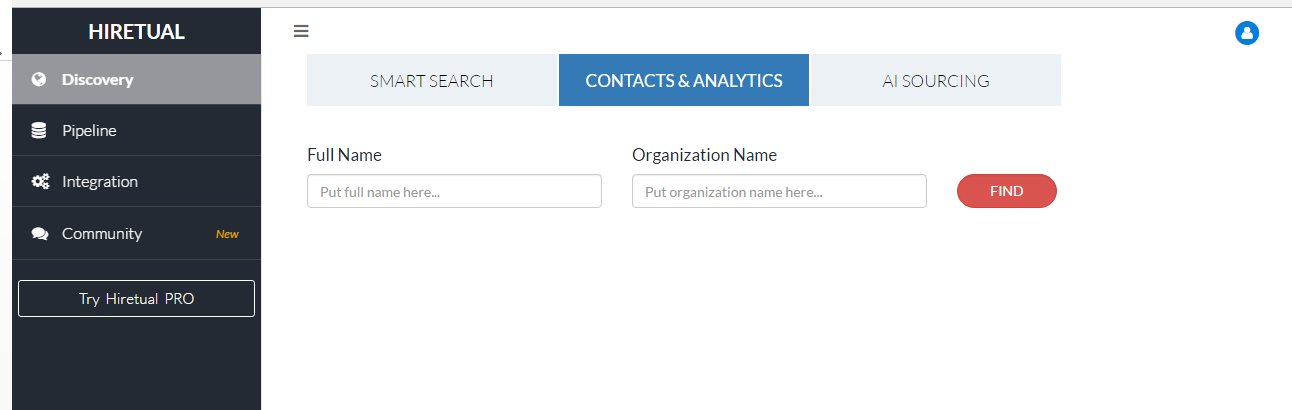Click the chat bubbles icon beside Community

click(40, 234)
